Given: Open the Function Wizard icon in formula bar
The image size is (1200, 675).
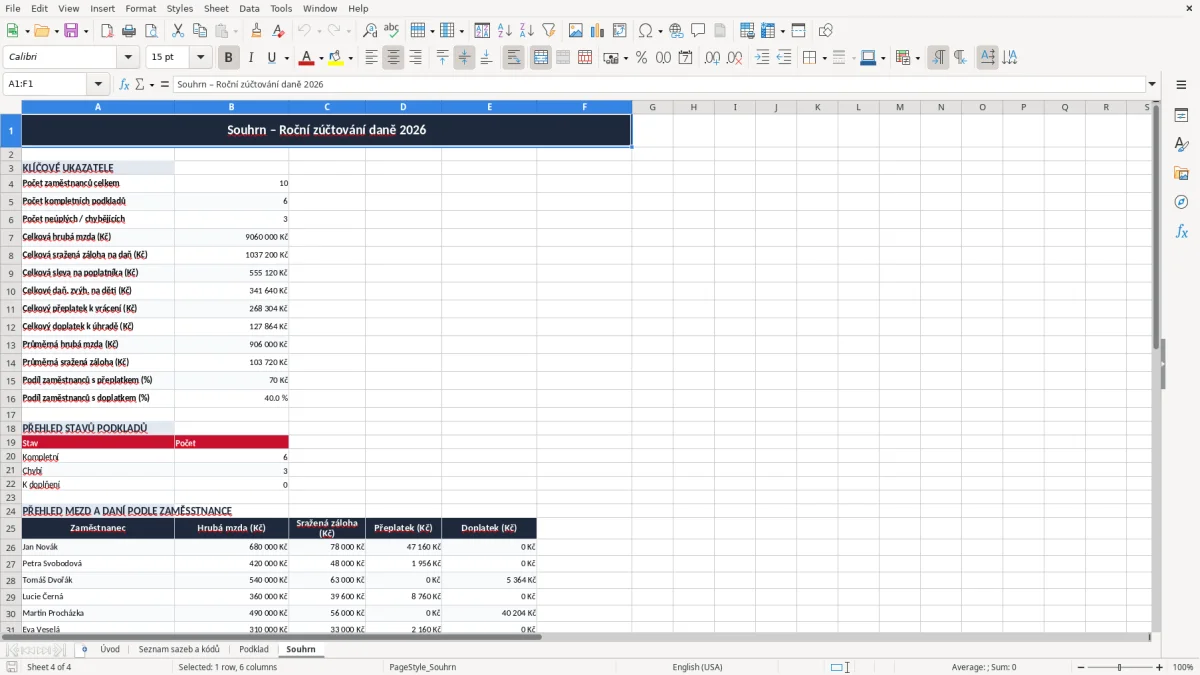Looking at the screenshot, I should coord(125,85).
